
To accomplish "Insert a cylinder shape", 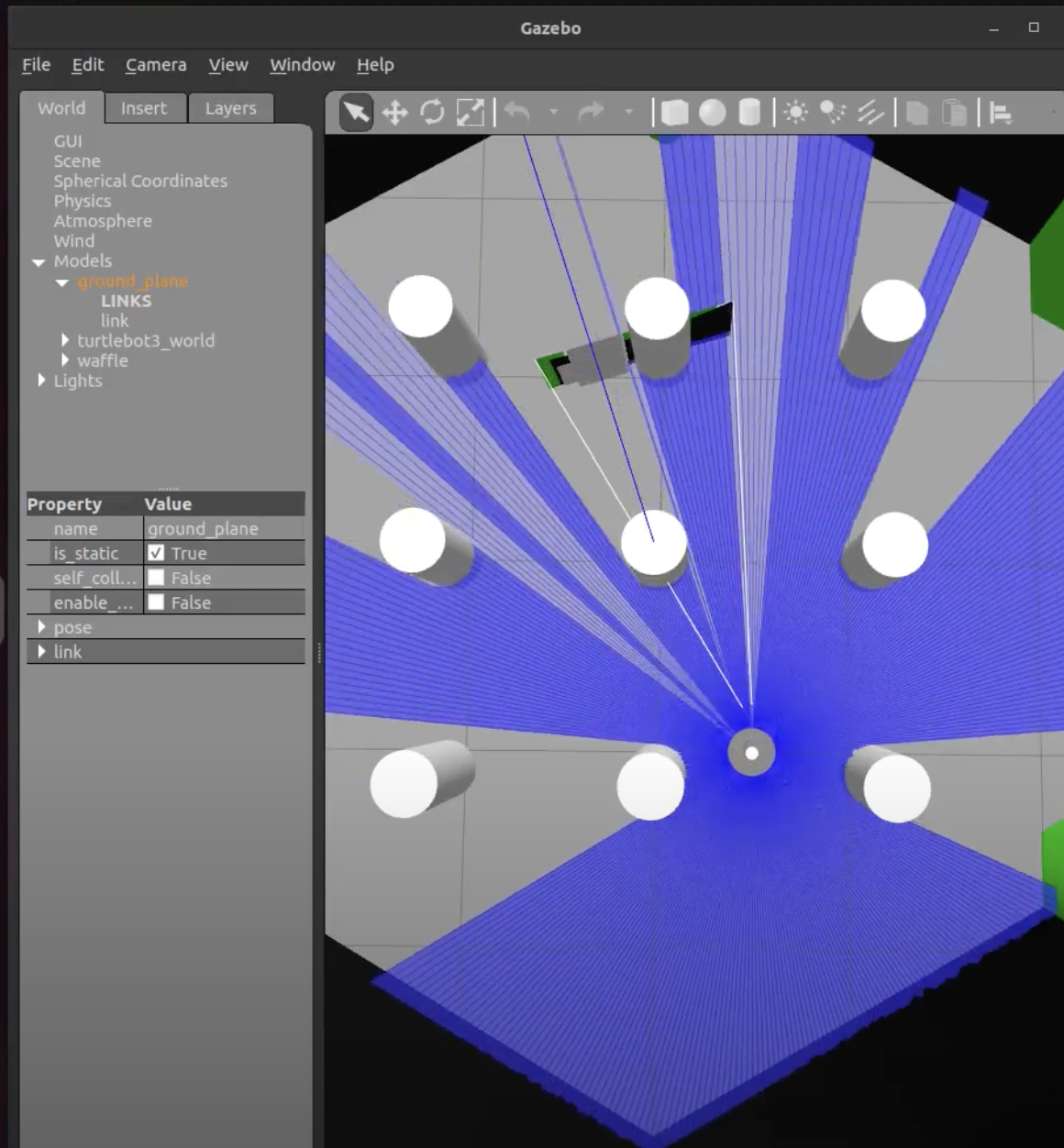I will coord(749,113).
